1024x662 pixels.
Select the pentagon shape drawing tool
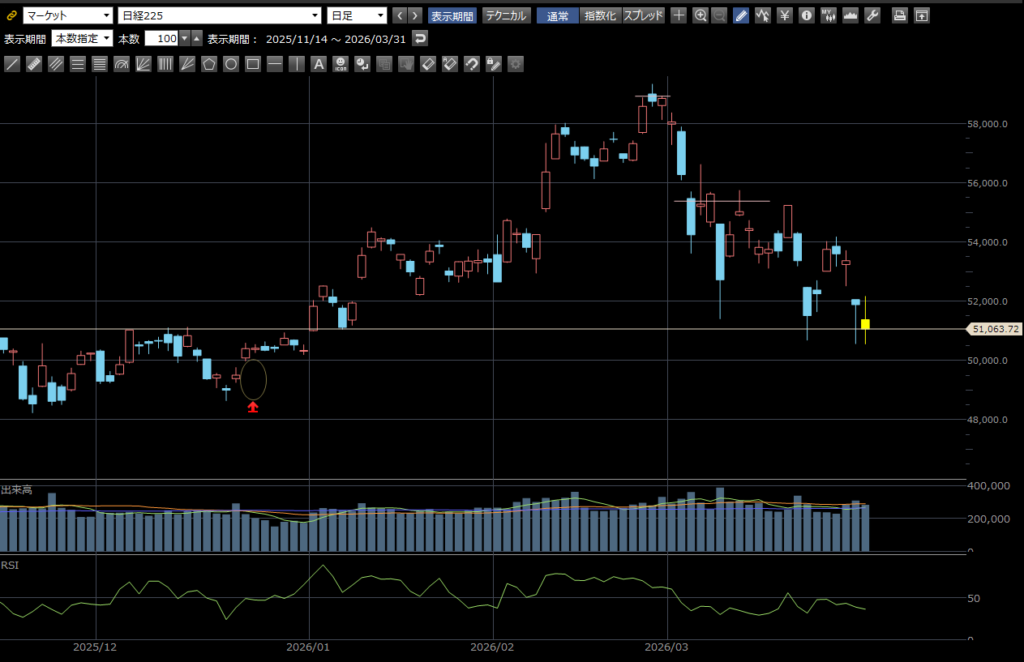click(209, 64)
